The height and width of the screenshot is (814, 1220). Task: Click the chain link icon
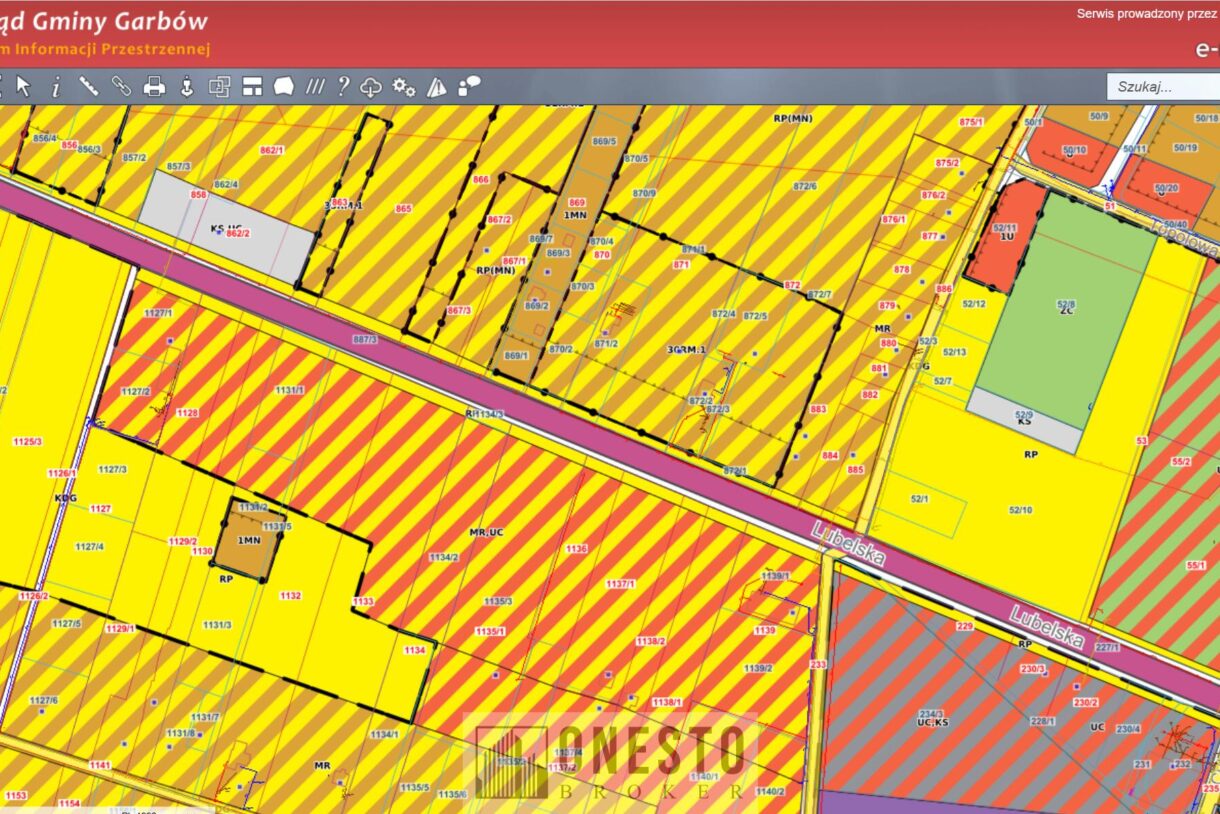click(x=121, y=87)
